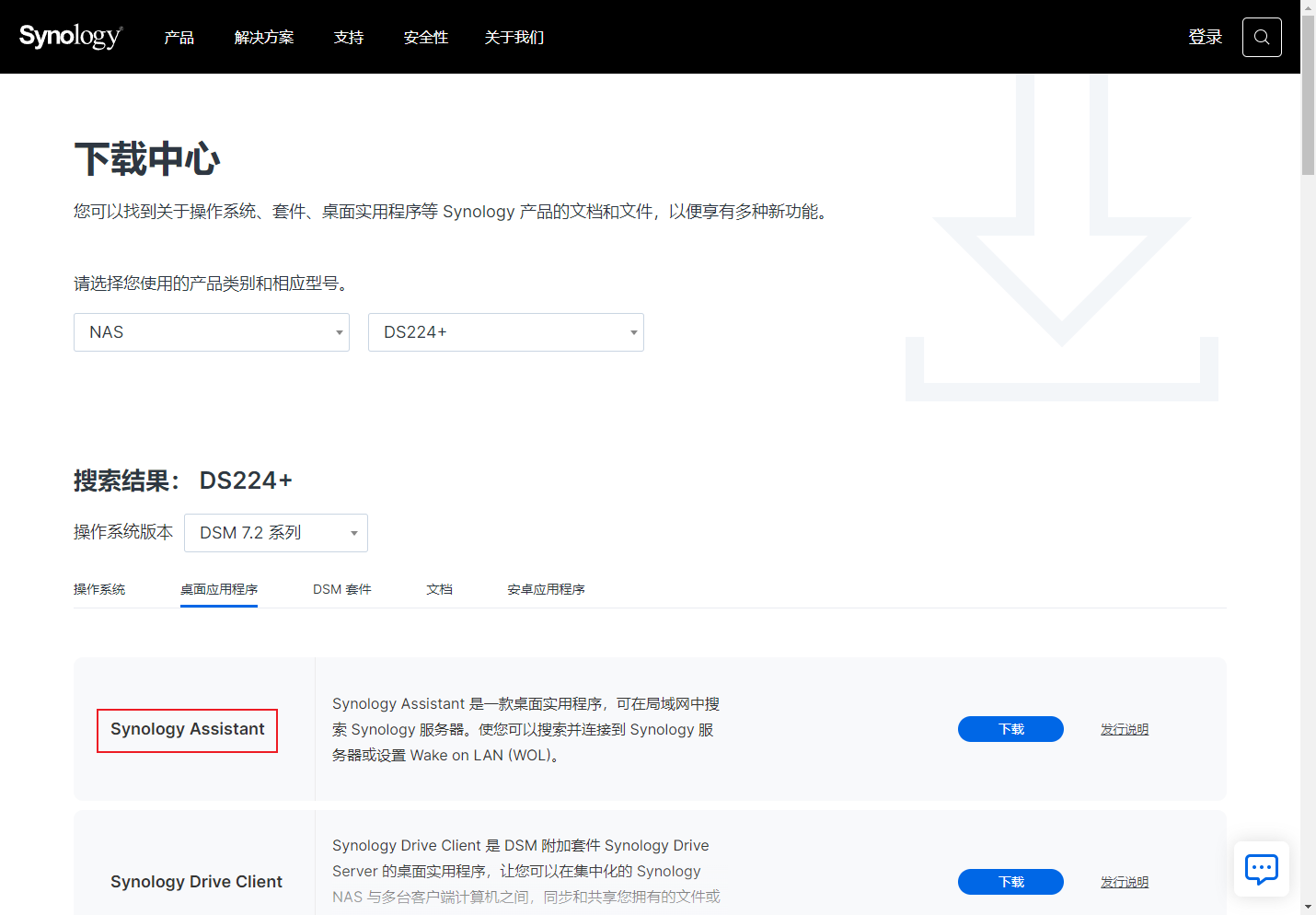Click the scrollbar up arrow
Screen dimensions: 1316x915
tap(1308, 7)
